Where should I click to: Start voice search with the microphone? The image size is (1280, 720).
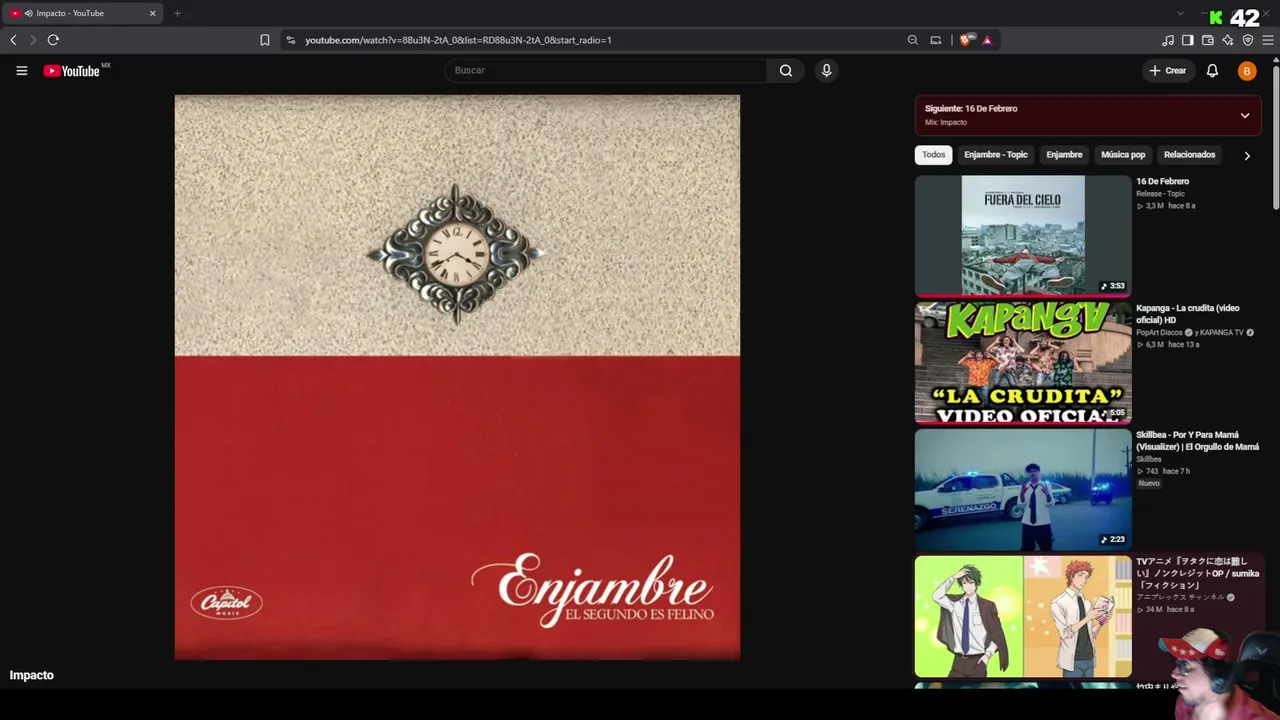tap(826, 71)
